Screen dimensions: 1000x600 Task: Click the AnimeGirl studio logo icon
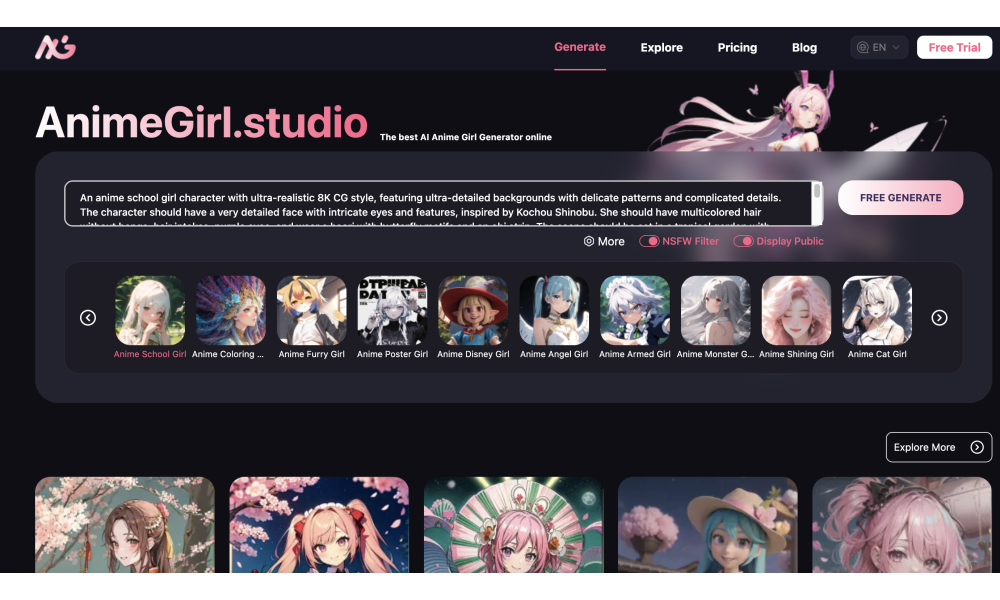pos(55,47)
